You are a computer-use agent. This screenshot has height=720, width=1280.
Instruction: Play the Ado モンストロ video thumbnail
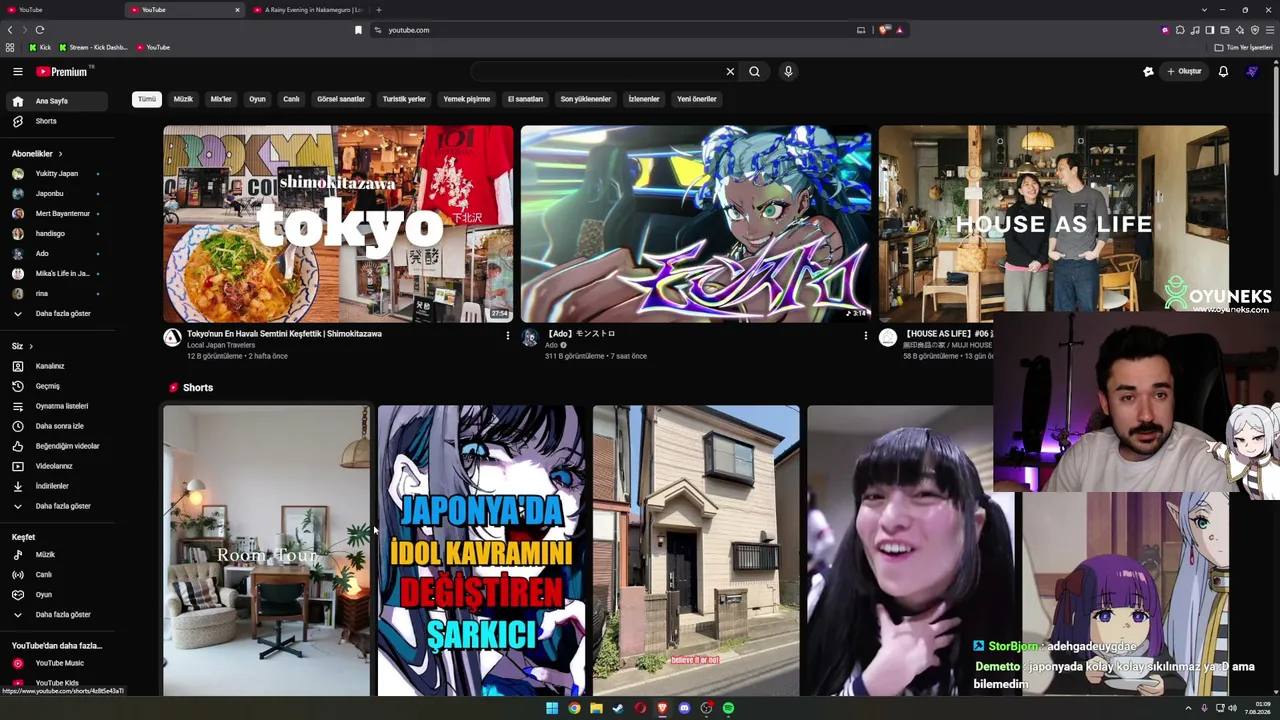click(696, 224)
